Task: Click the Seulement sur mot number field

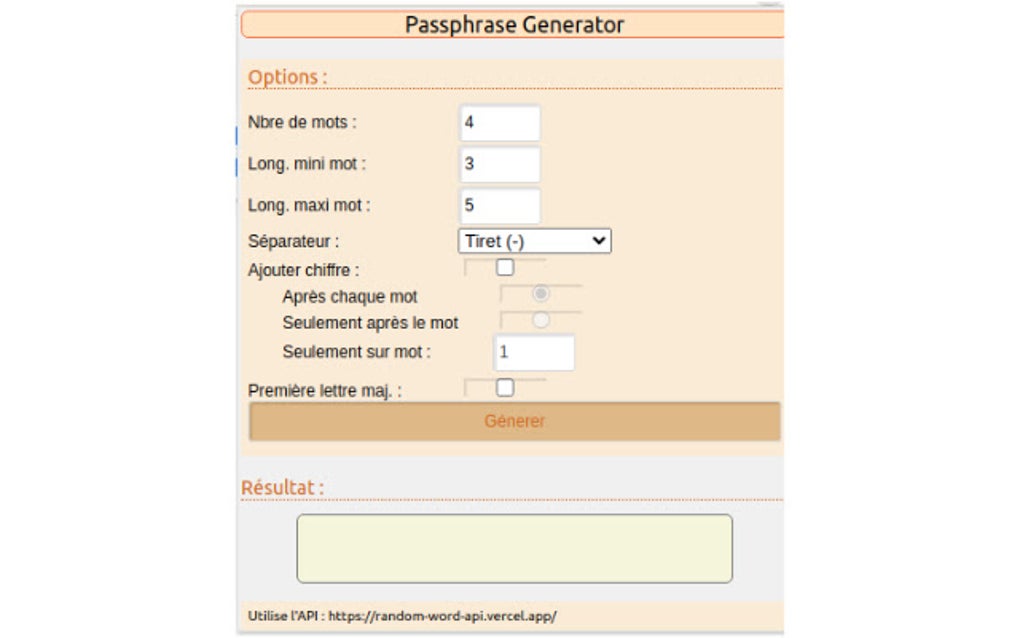Action: [533, 352]
